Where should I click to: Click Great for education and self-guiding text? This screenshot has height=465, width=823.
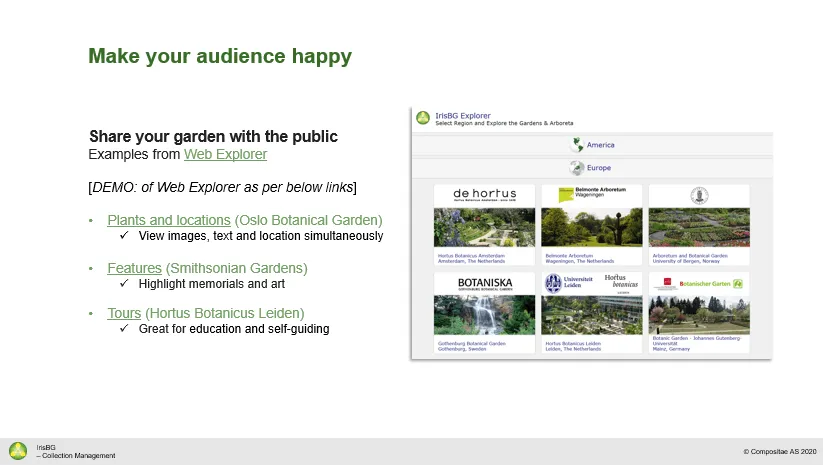tap(234, 329)
